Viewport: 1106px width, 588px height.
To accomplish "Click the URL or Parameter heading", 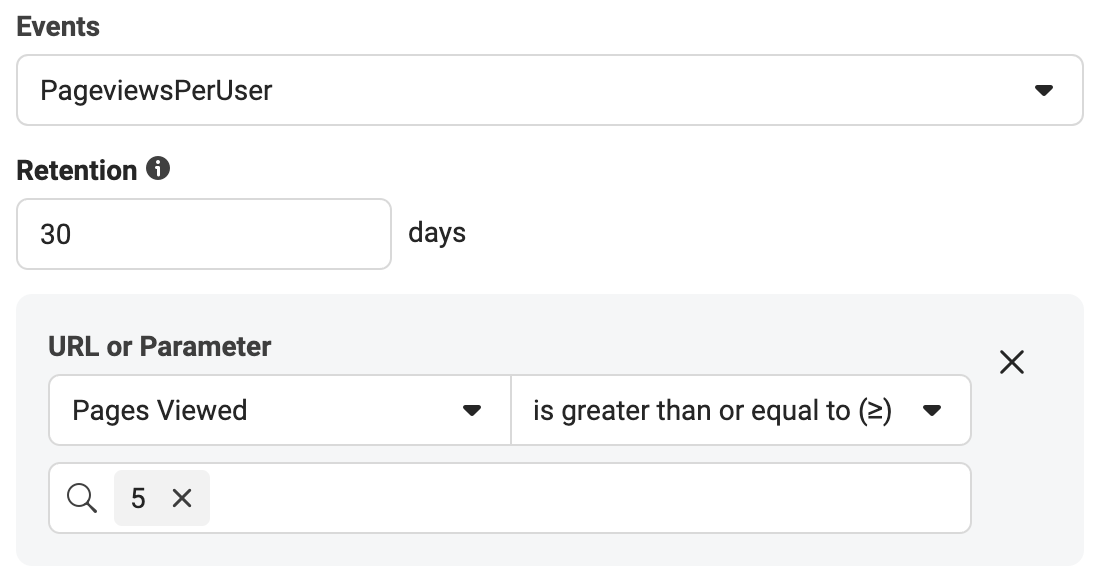I will [x=160, y=347].
